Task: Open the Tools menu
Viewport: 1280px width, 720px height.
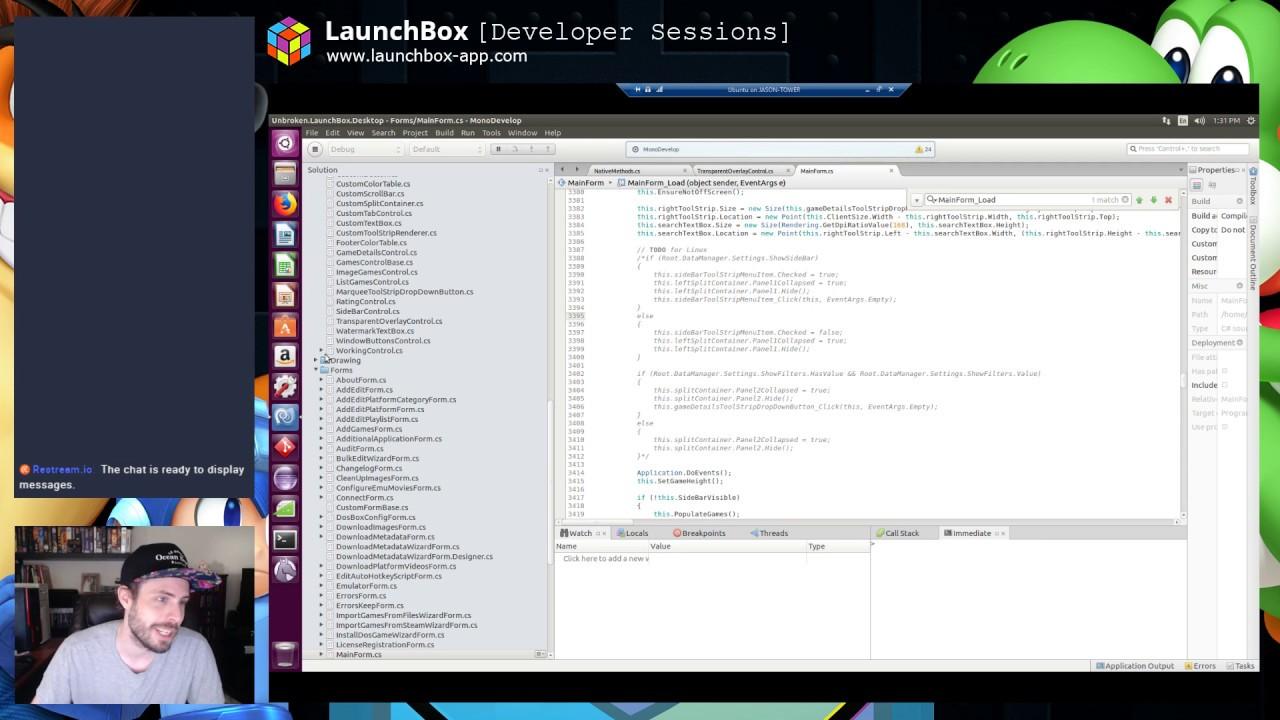Action: [x=491, y=133]
